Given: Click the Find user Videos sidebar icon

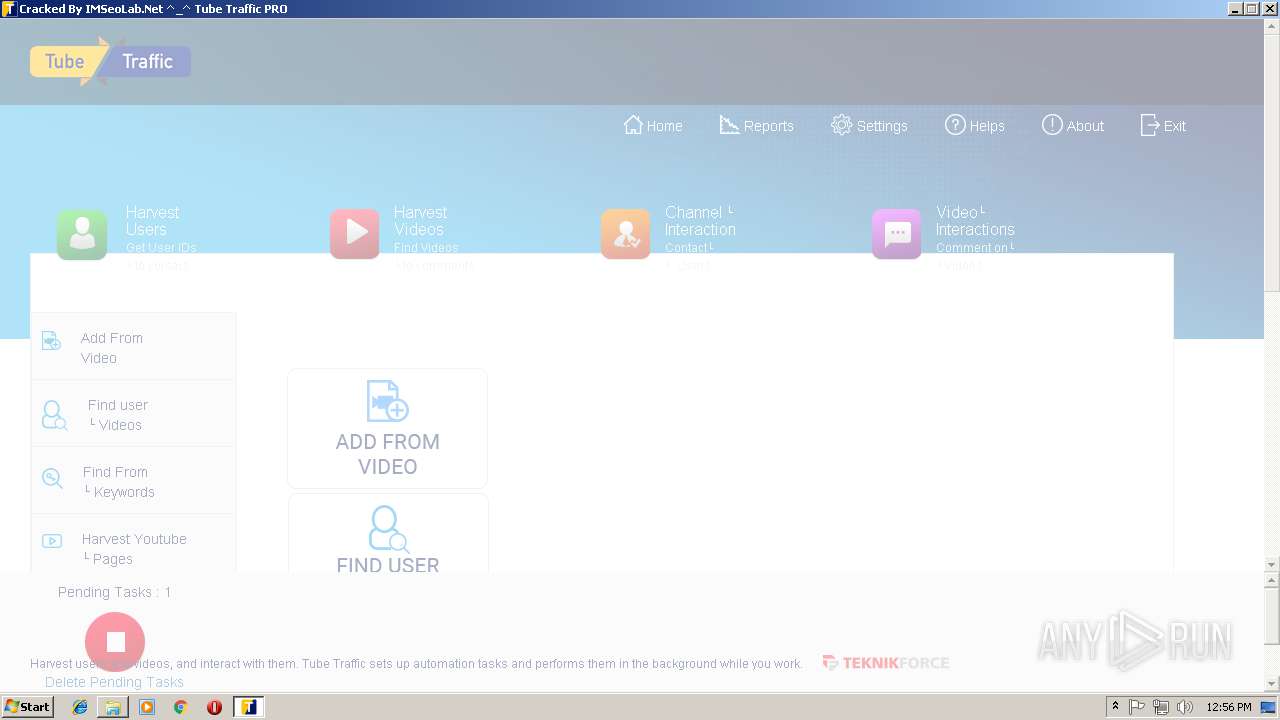Looking at the screenshot, I should tap(54, 415).
